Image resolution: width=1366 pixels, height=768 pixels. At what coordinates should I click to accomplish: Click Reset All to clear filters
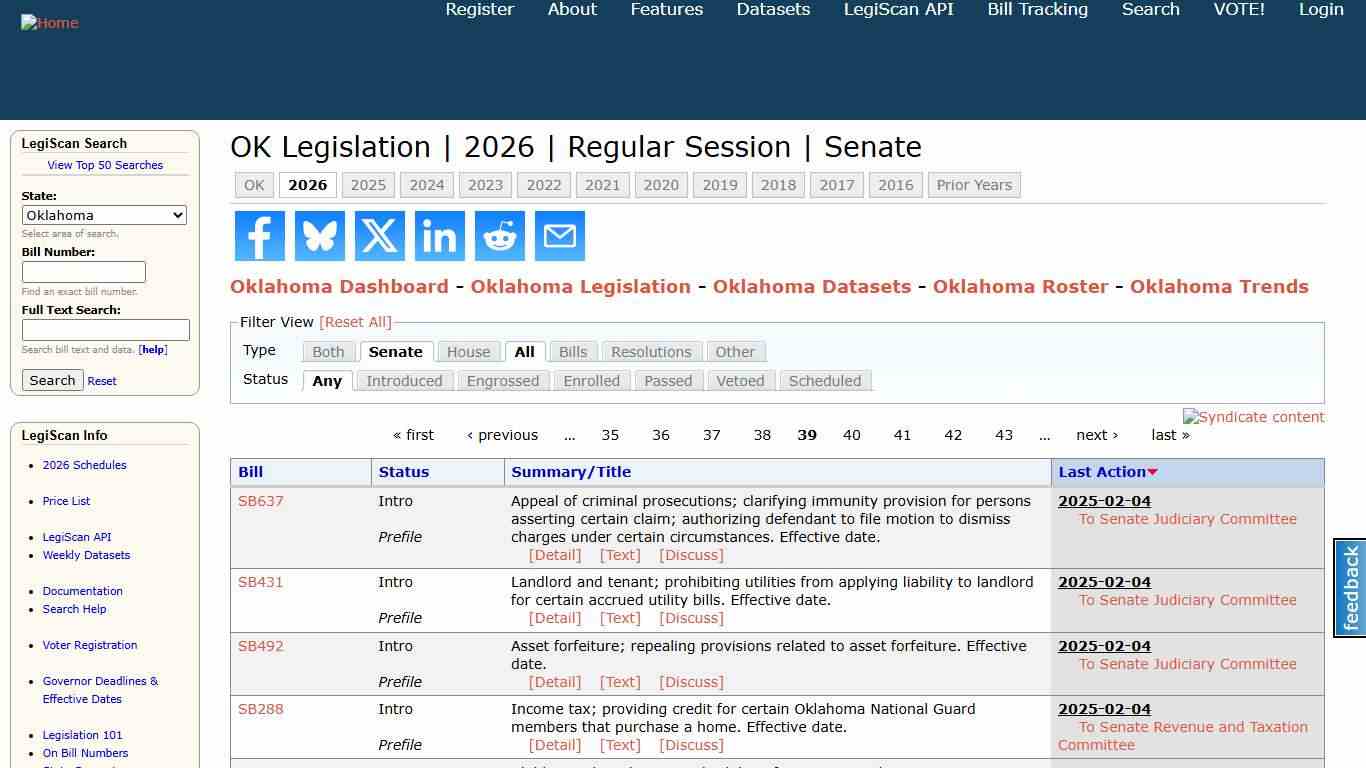(356, 322)
